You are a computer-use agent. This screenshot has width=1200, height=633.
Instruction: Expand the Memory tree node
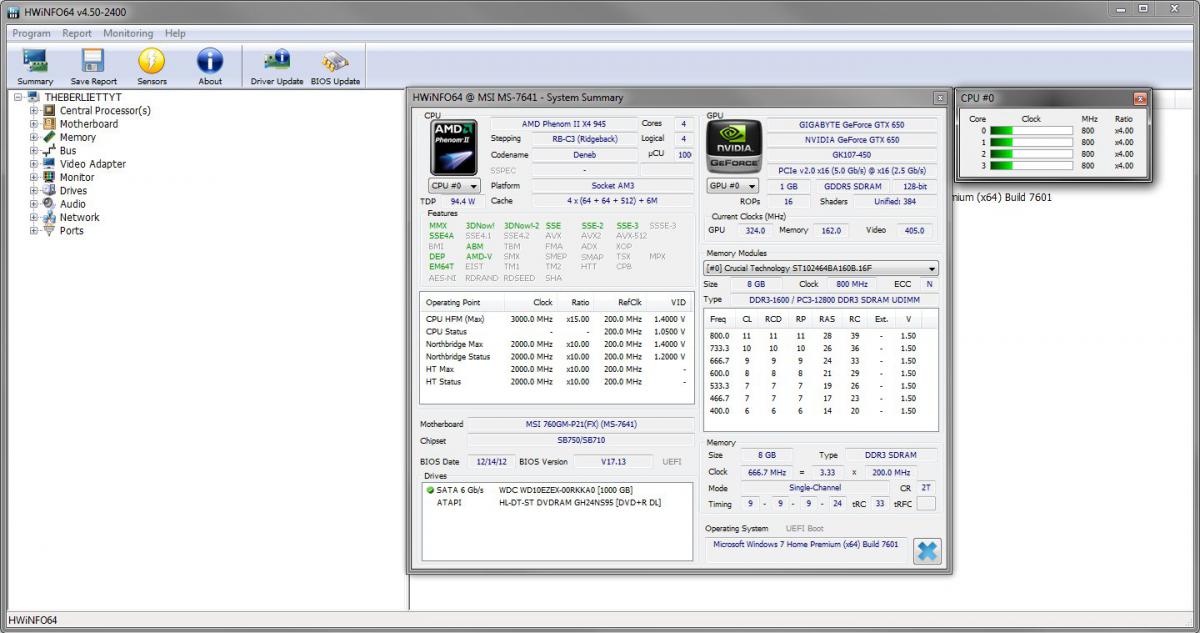[x=34, y=137]
